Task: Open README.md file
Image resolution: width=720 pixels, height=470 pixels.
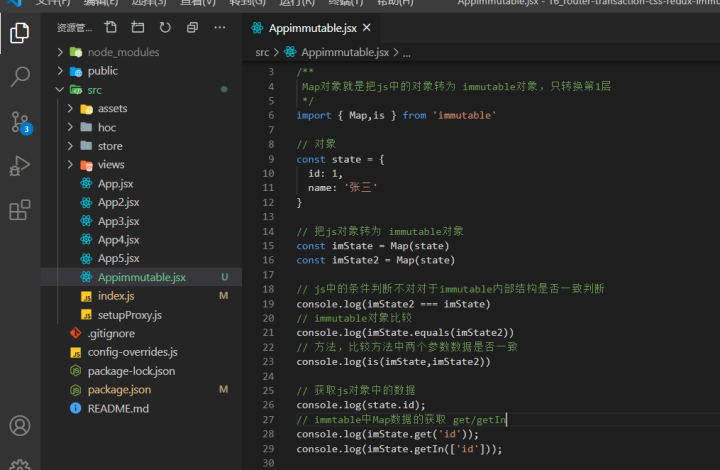Action: (118, 408)
